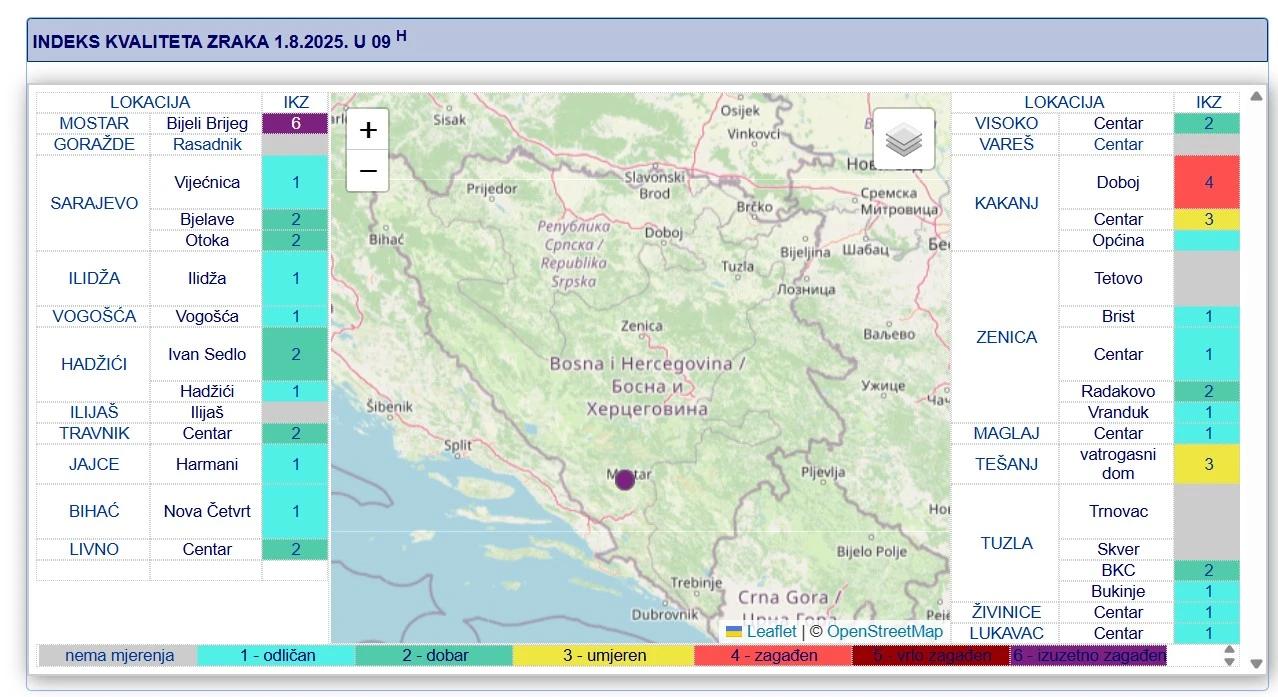Select the SARAJEVO location cell
1278x697 pixels.
[x=94, y=203]
